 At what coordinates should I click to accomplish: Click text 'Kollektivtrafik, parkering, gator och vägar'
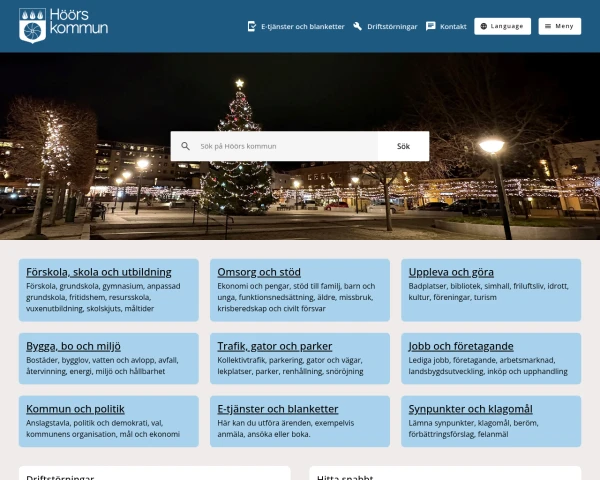point(290,360)
